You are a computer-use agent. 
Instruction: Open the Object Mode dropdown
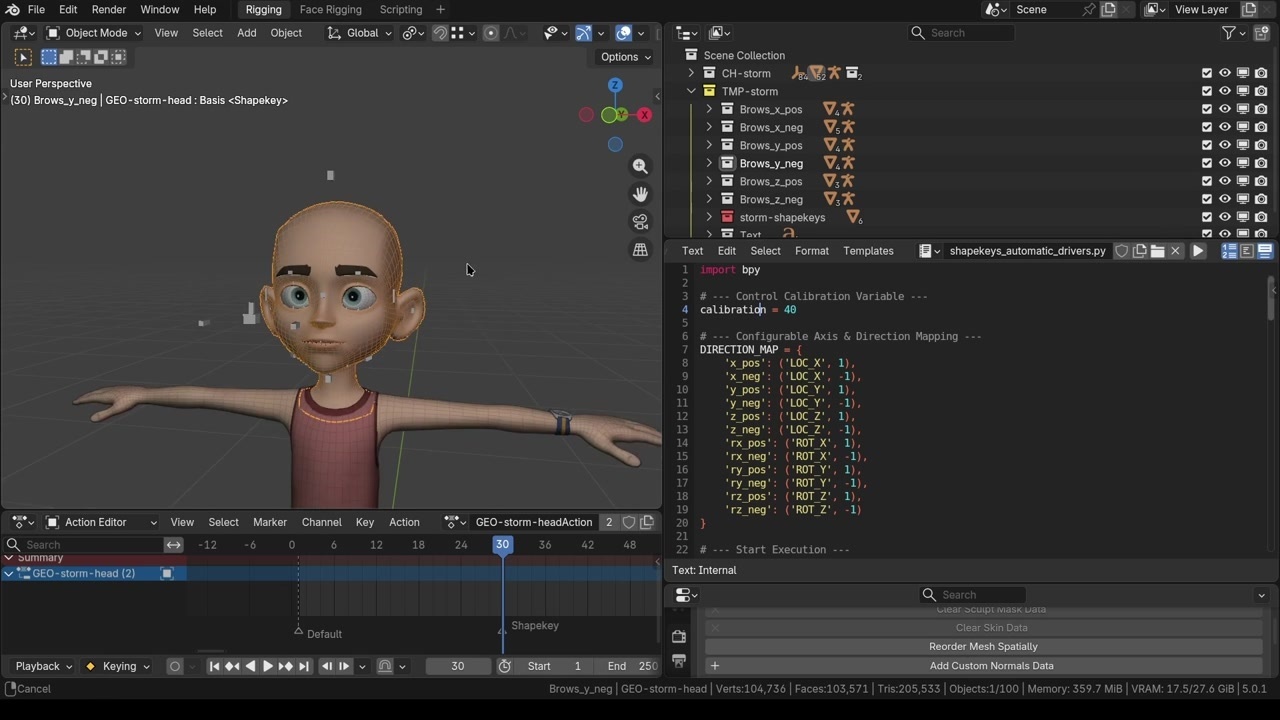point(95,33)
